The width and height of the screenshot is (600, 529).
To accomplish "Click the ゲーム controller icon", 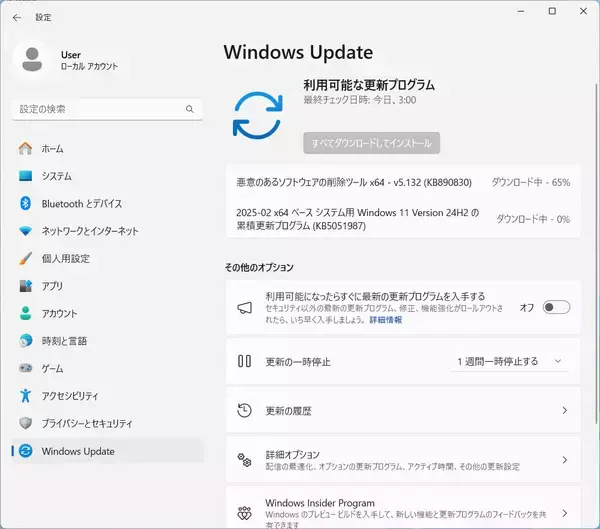I will 26,368.
